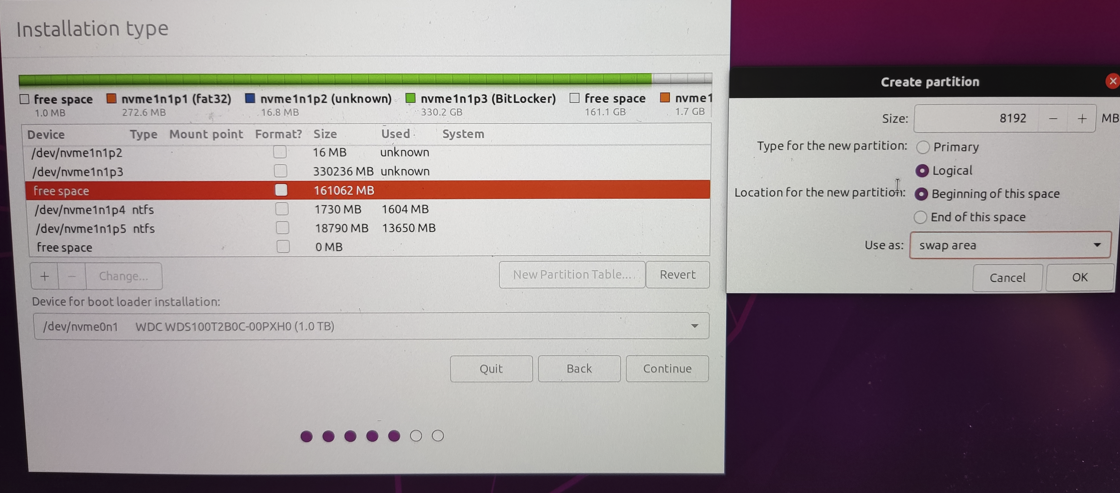Close the Create partition dialog
The height and width of the screenshot is (493, 1120).
(1112, 81)
